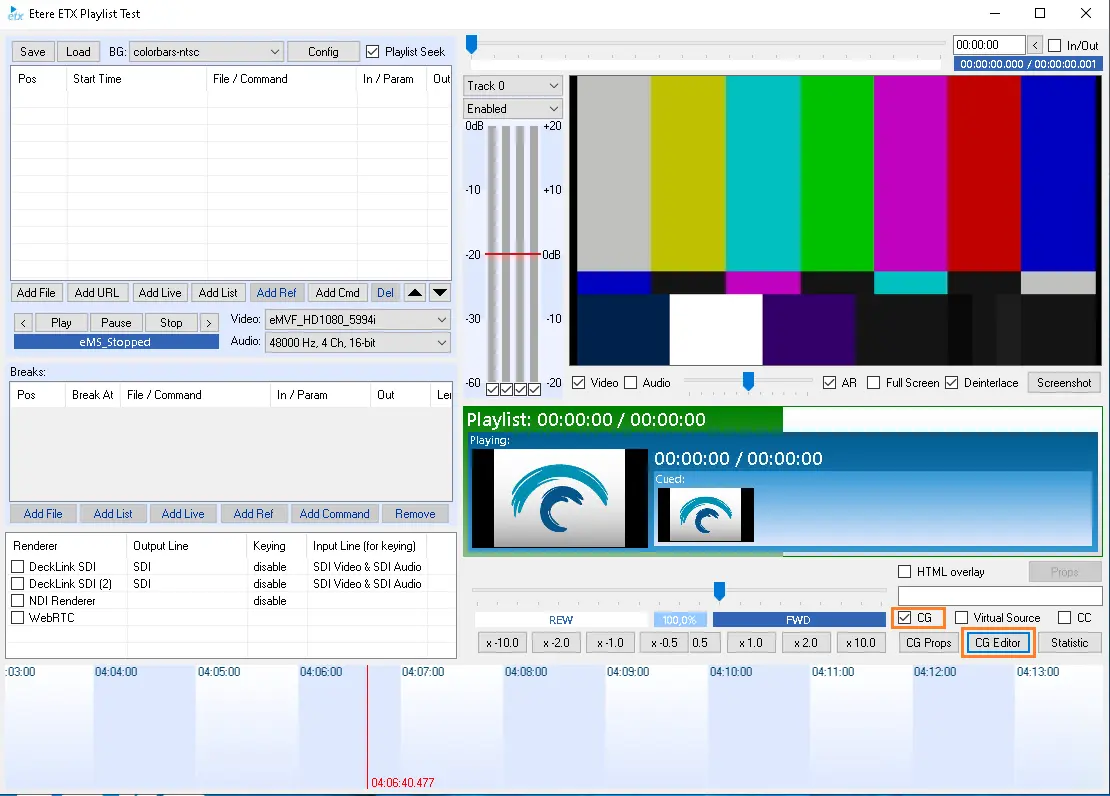Click the Cued clip thumbnail

[705, 515]
